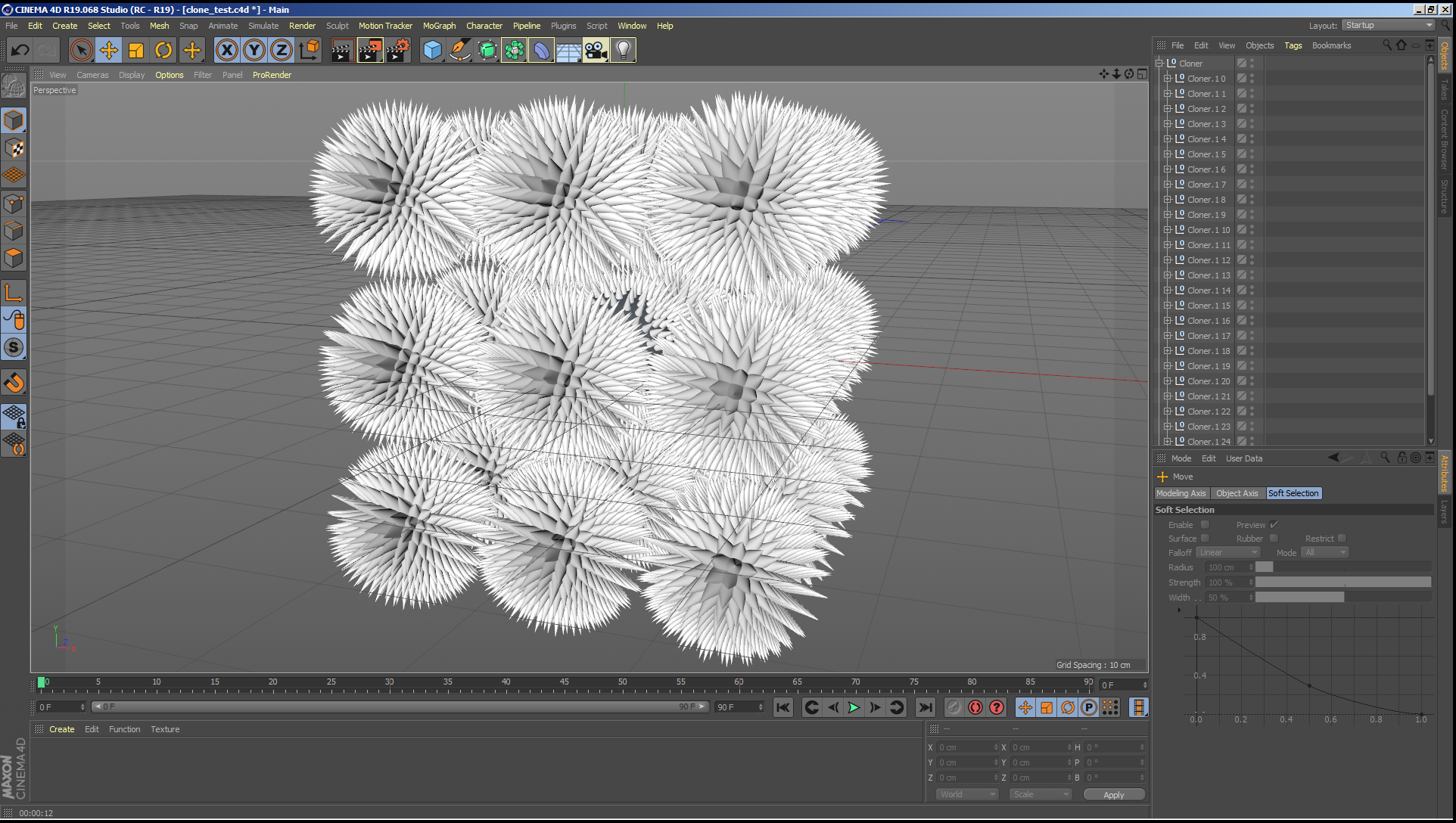1456x823 pixels.
Task: Switch to the Object Axis tab
Action: coord(1237,493)
